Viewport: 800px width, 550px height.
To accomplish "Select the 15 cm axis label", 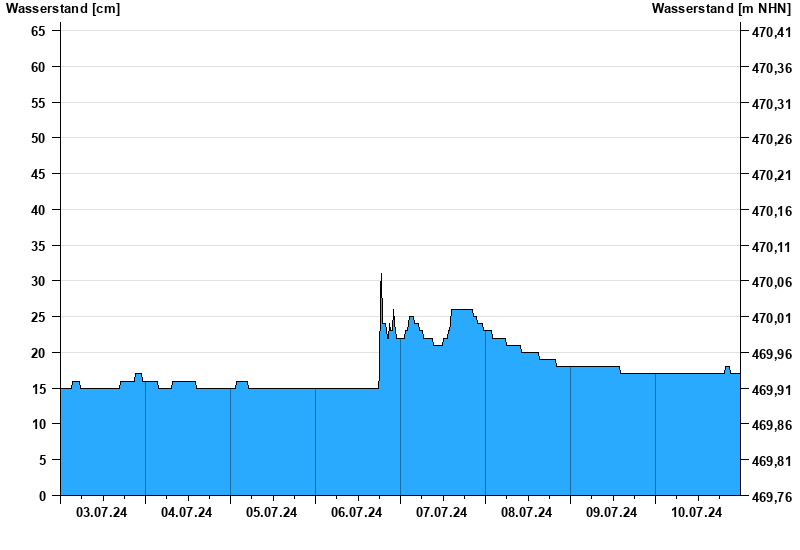I will pyautogui.click(x=38, y=389).
